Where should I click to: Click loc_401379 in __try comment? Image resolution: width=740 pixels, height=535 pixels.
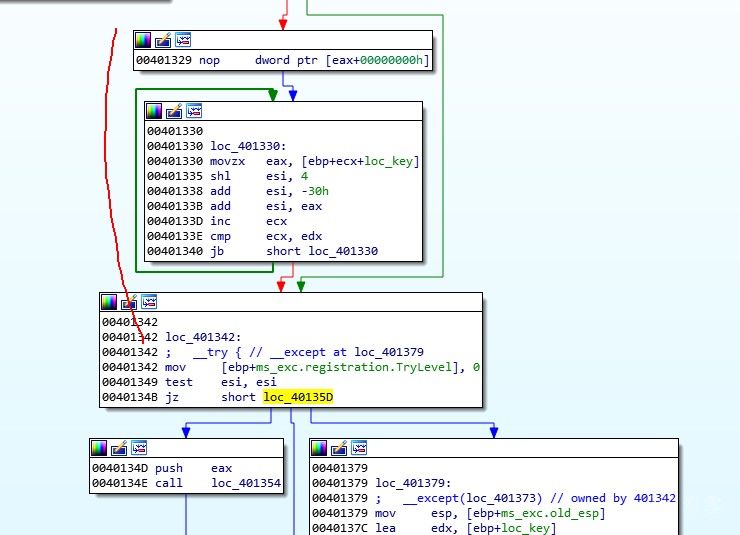pos(389,352)
